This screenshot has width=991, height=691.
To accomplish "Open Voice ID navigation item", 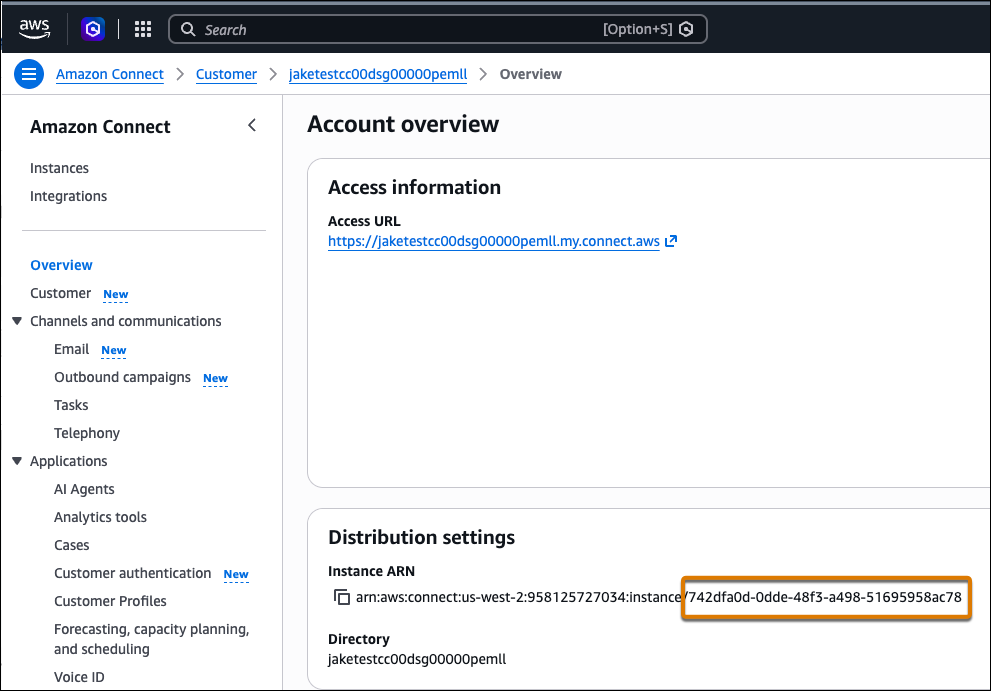I will 79,677.
